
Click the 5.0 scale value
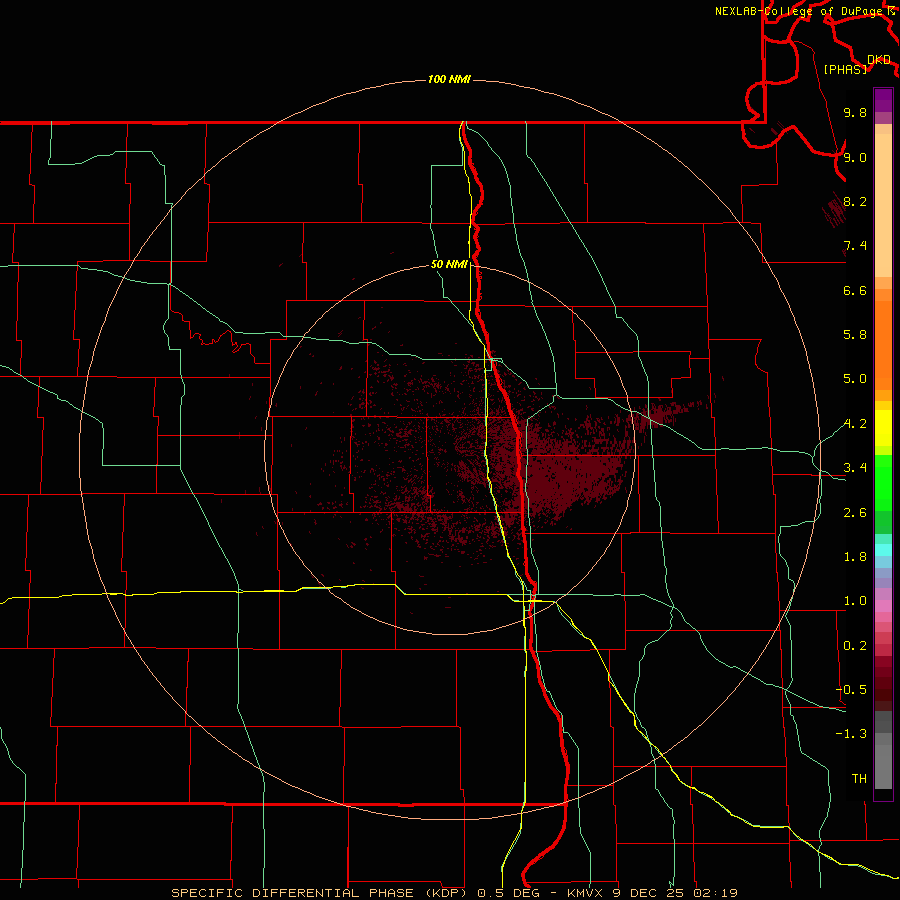(855, 379)
